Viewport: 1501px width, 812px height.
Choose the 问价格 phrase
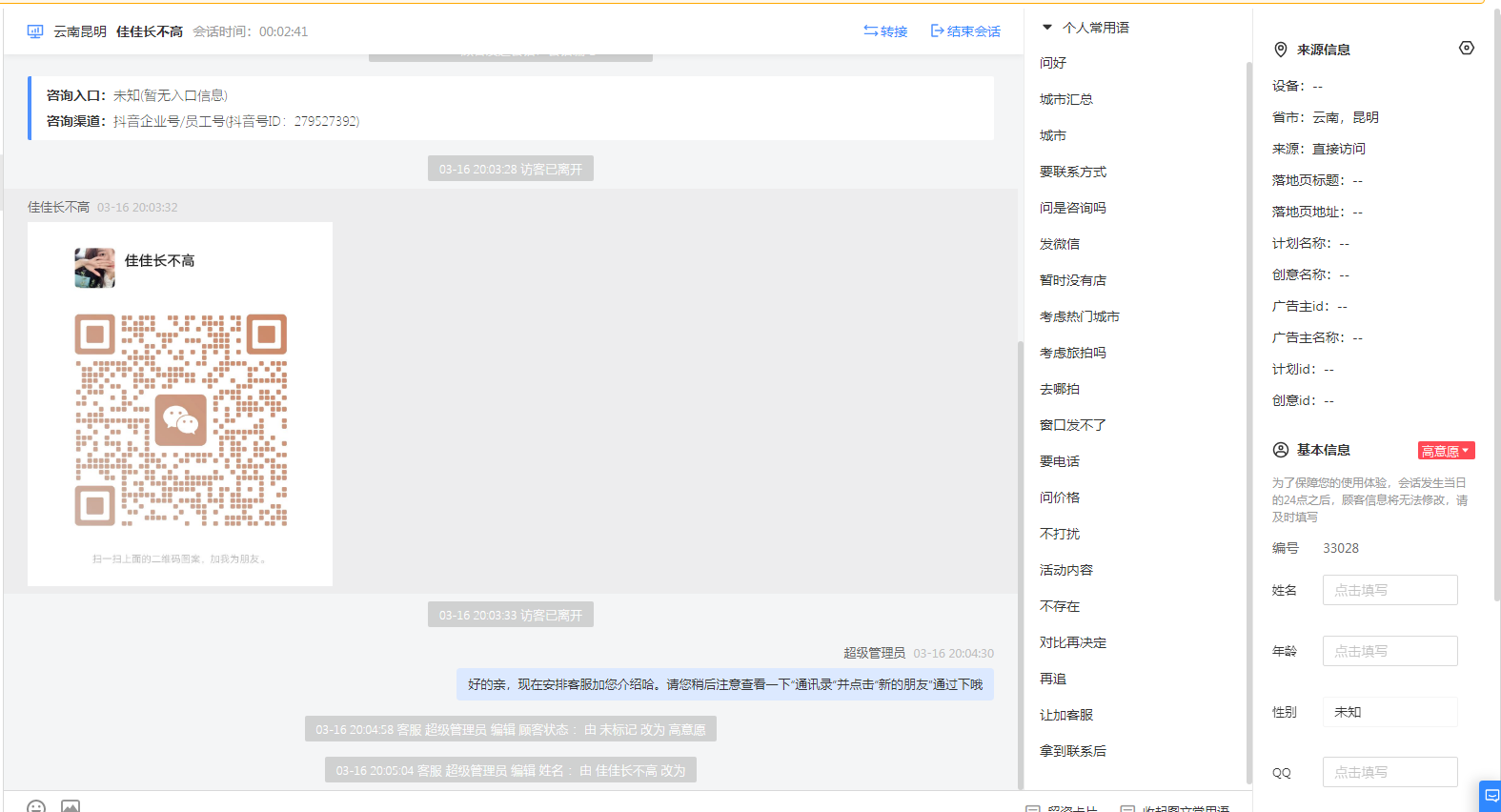pyautogui.click(x=1060, y=497)
